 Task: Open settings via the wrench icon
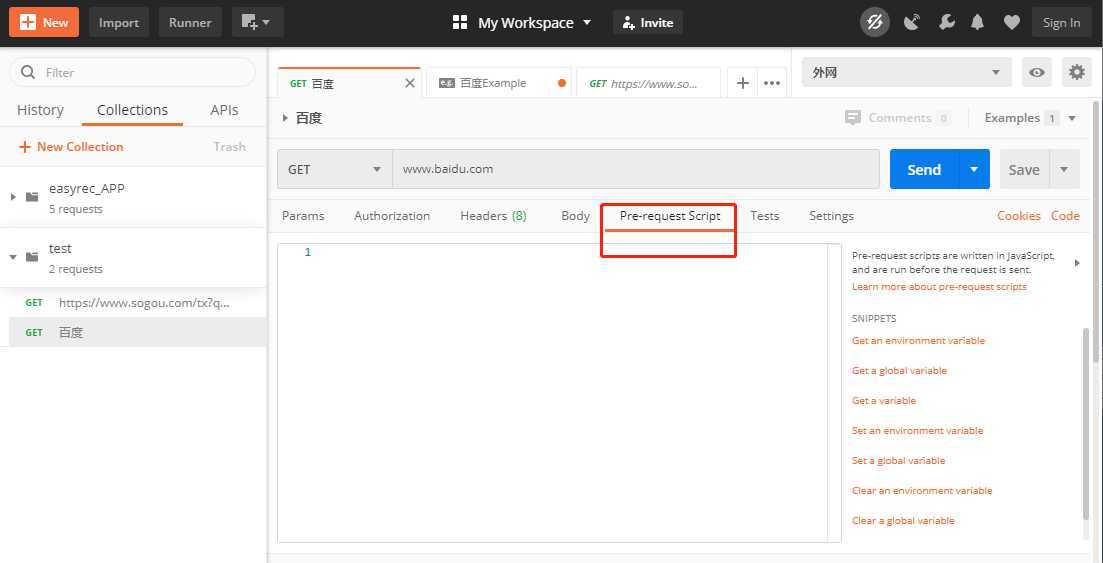click(946, 22)
